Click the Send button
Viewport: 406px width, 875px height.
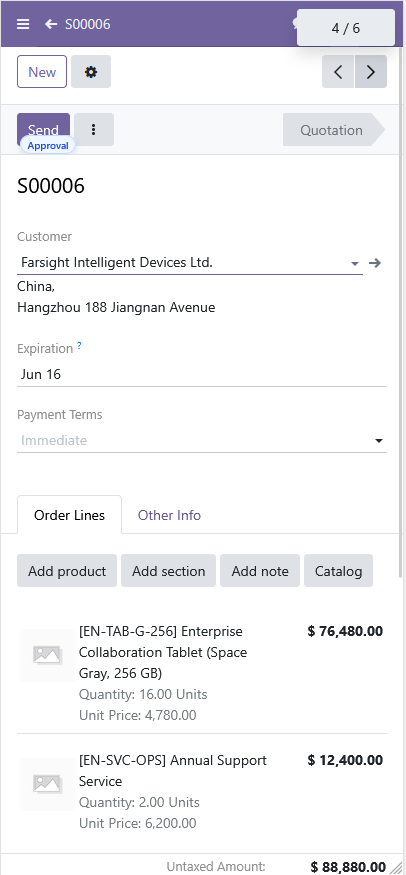point(44,129)
